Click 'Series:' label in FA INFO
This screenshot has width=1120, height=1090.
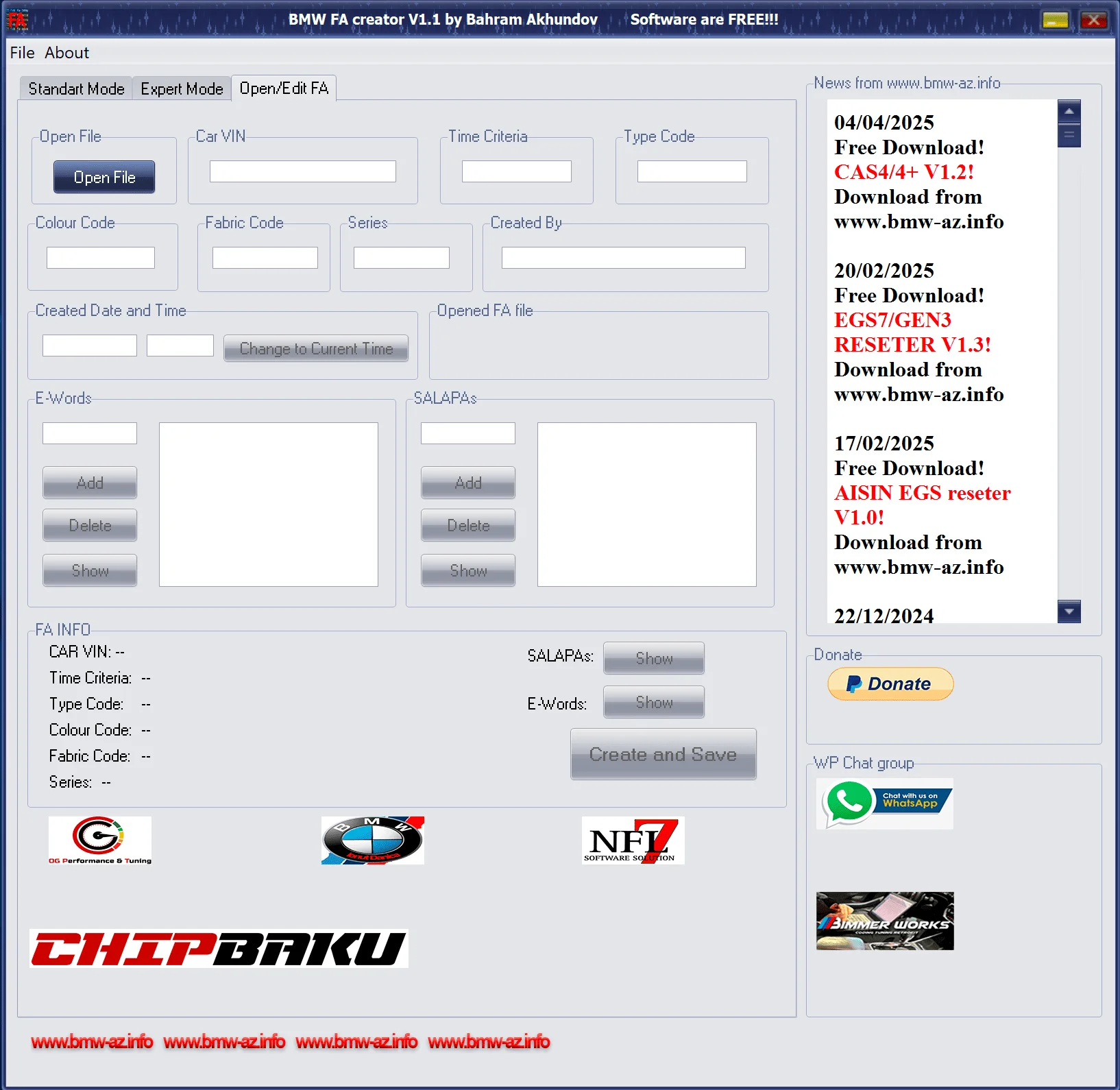[71, 782]
